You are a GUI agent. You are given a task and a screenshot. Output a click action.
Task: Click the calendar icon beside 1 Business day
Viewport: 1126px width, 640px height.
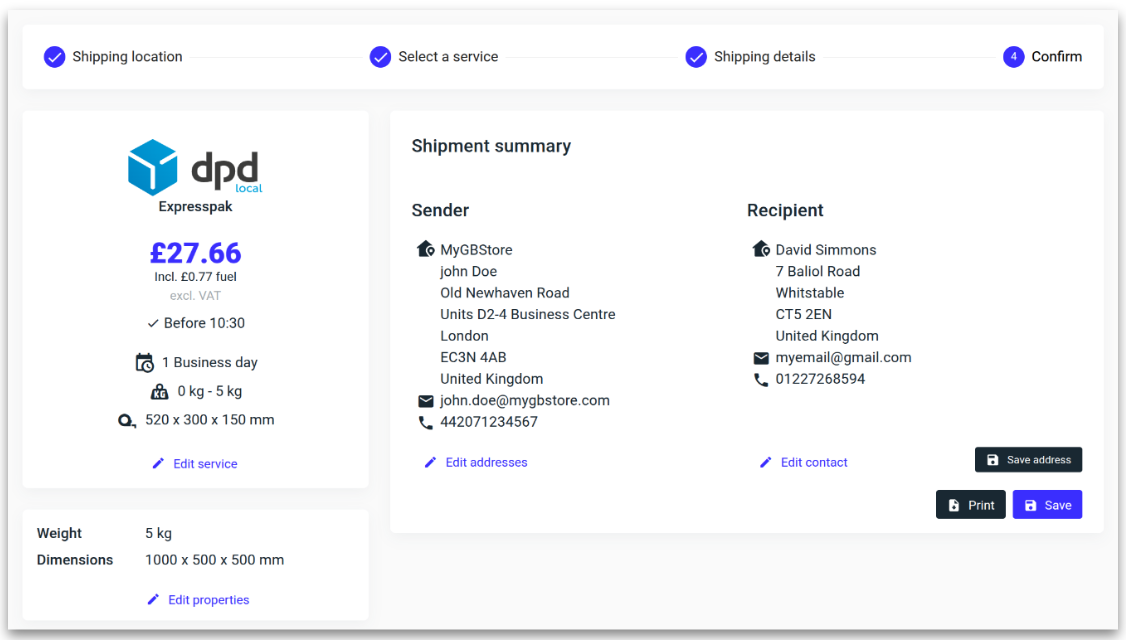click(145, 363)
